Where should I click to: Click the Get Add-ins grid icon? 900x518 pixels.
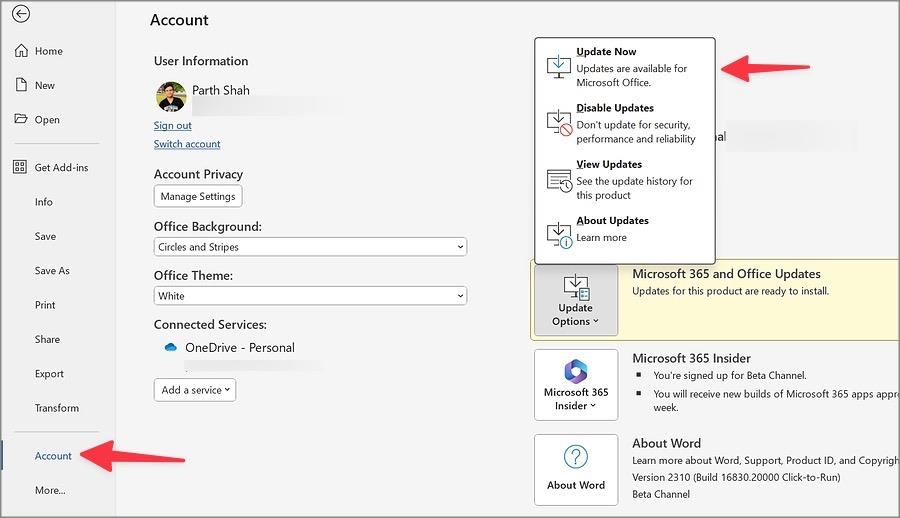[x=20, y=167]
